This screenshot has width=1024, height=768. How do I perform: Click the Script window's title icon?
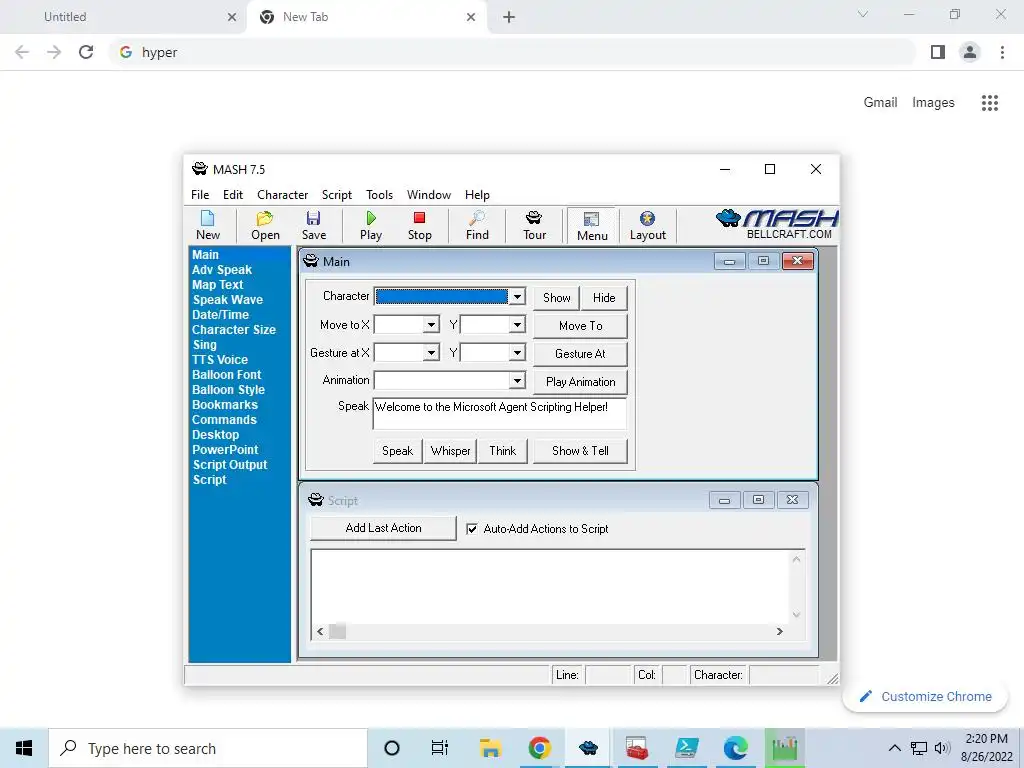tap(315, 500)
